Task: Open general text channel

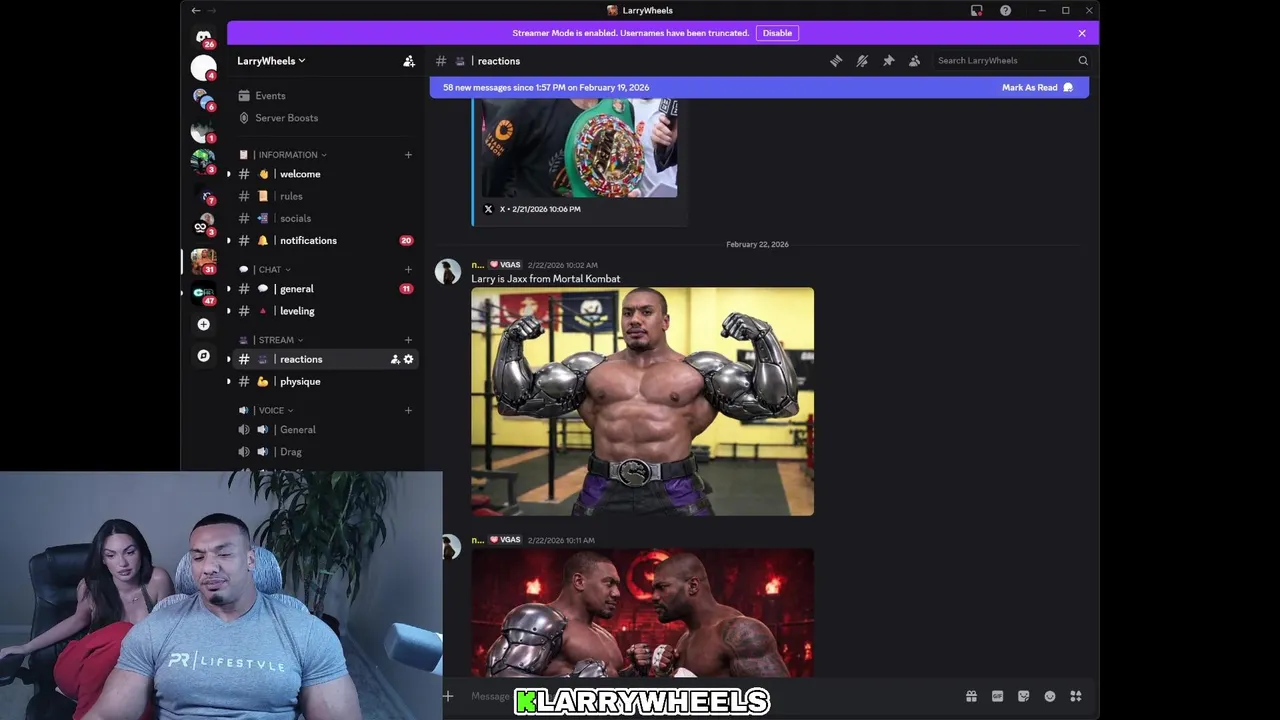Action: pos(326,289)
